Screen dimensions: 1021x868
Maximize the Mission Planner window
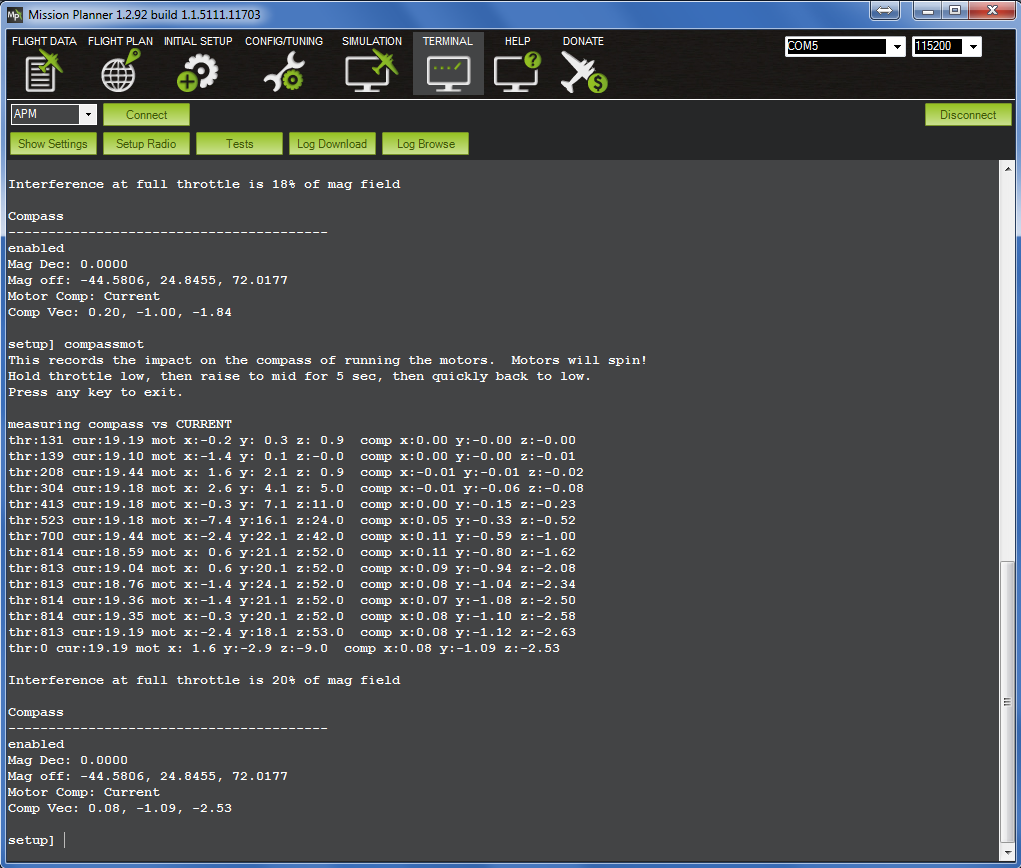955,10
